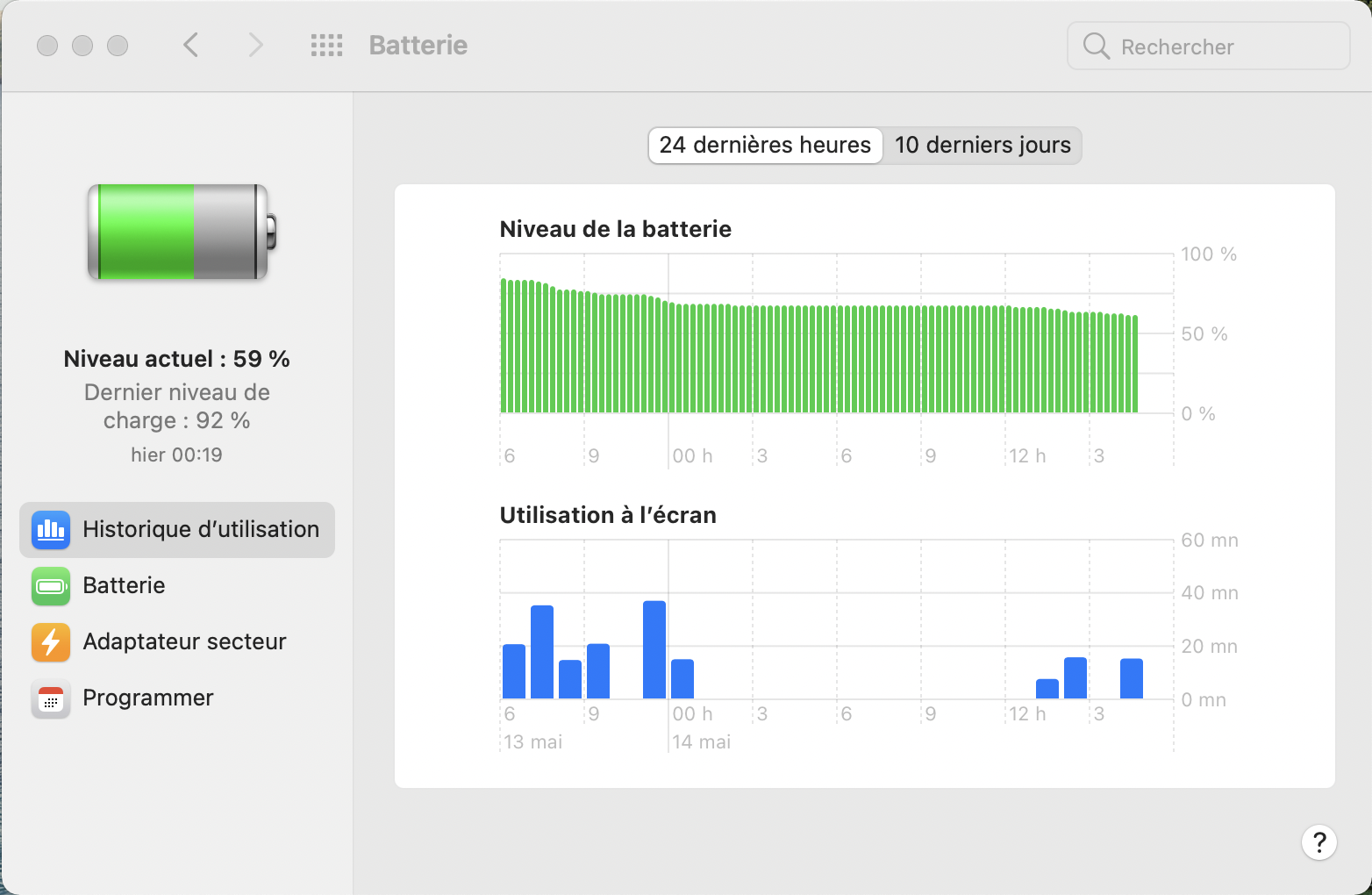Click the Historique d'utilisation bar chart icon
The image size is (1372, 895).
51,530
